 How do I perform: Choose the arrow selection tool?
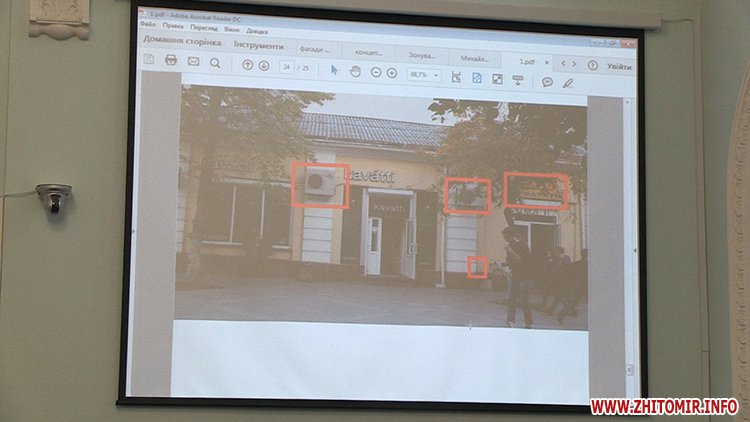pos(335,70)
